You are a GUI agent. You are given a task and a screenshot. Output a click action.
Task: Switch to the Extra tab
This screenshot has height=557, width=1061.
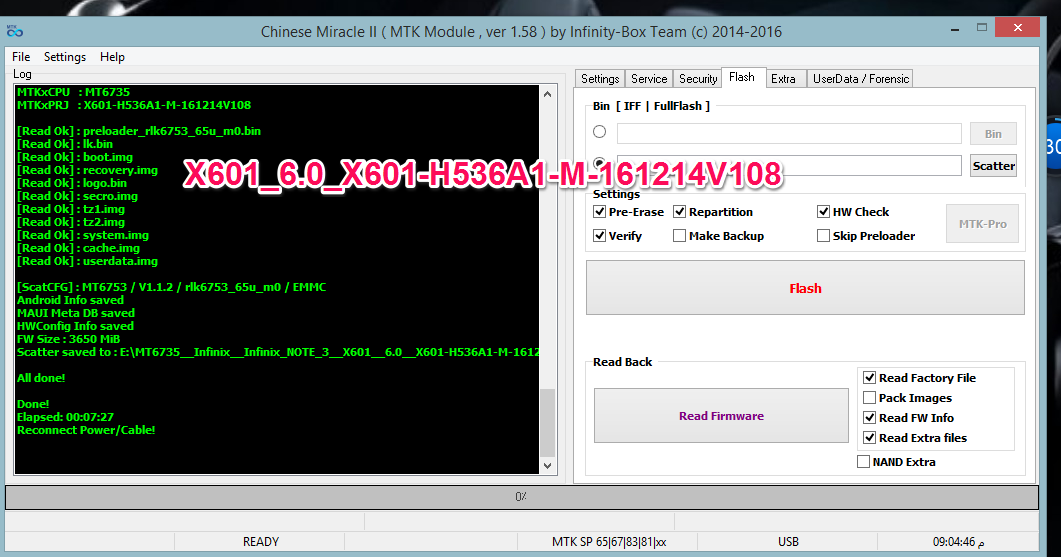[784, 79]
